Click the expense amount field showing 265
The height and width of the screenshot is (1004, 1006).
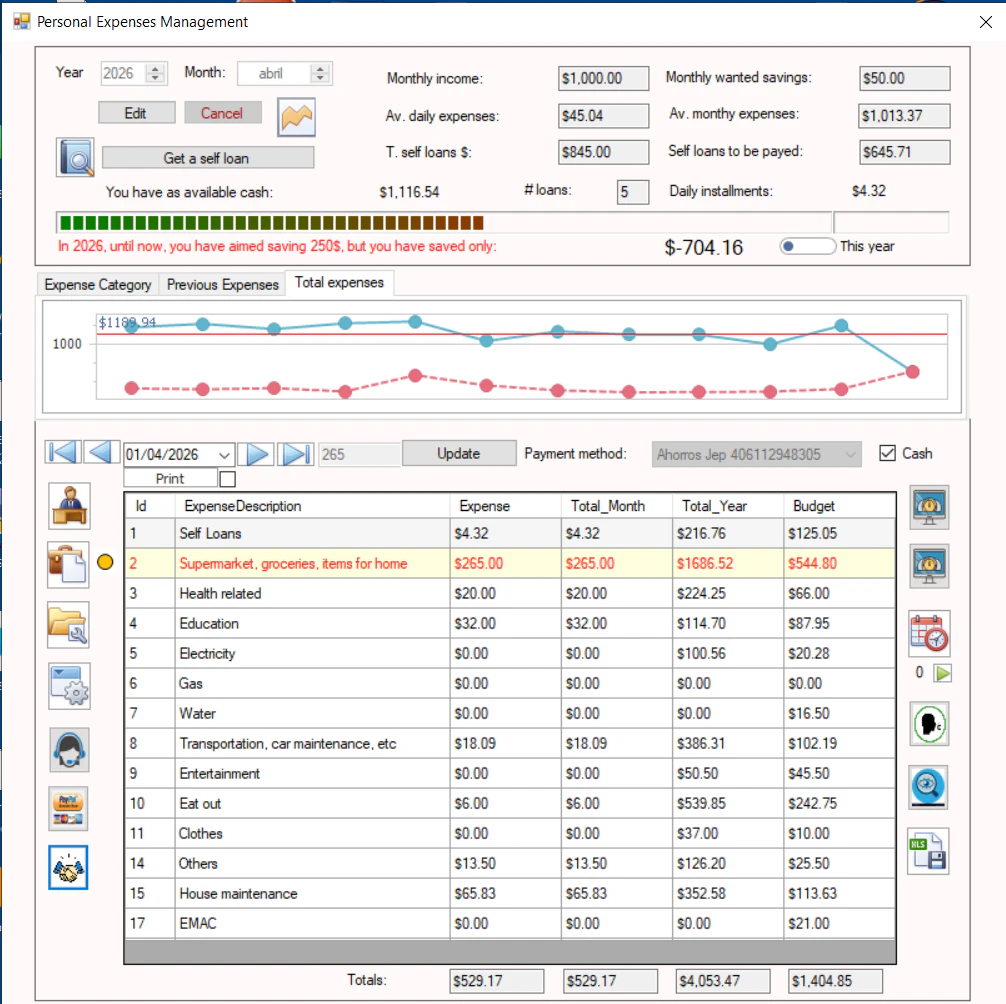pos(359,455)
